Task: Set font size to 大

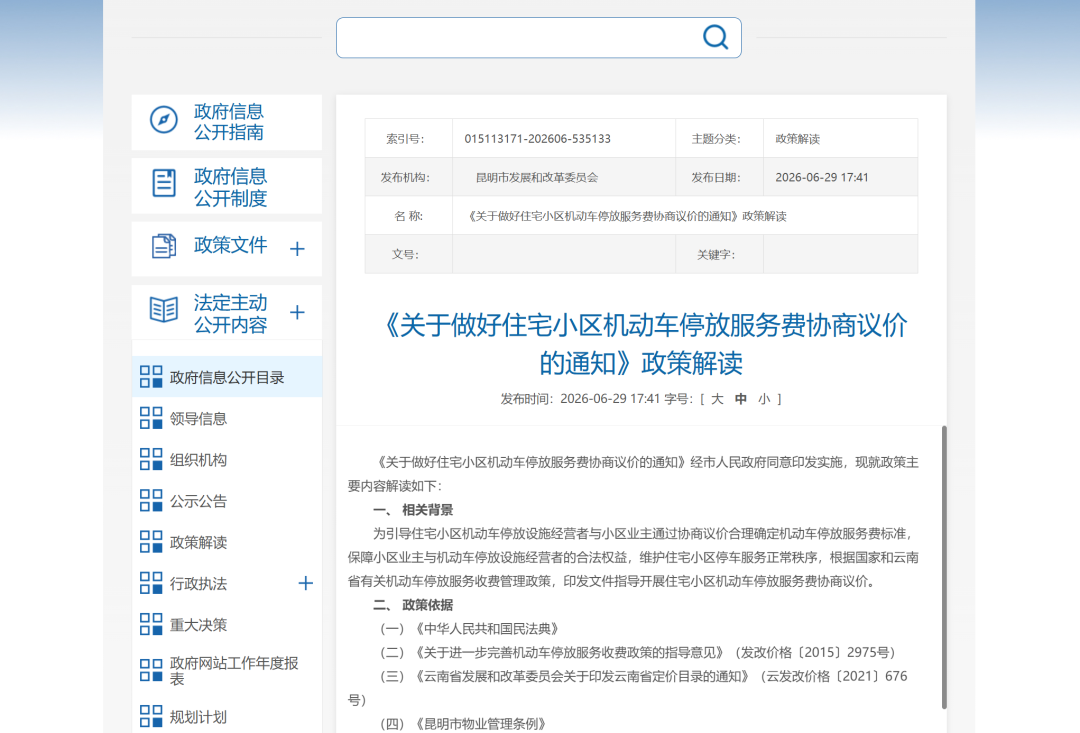Action: 717,399
